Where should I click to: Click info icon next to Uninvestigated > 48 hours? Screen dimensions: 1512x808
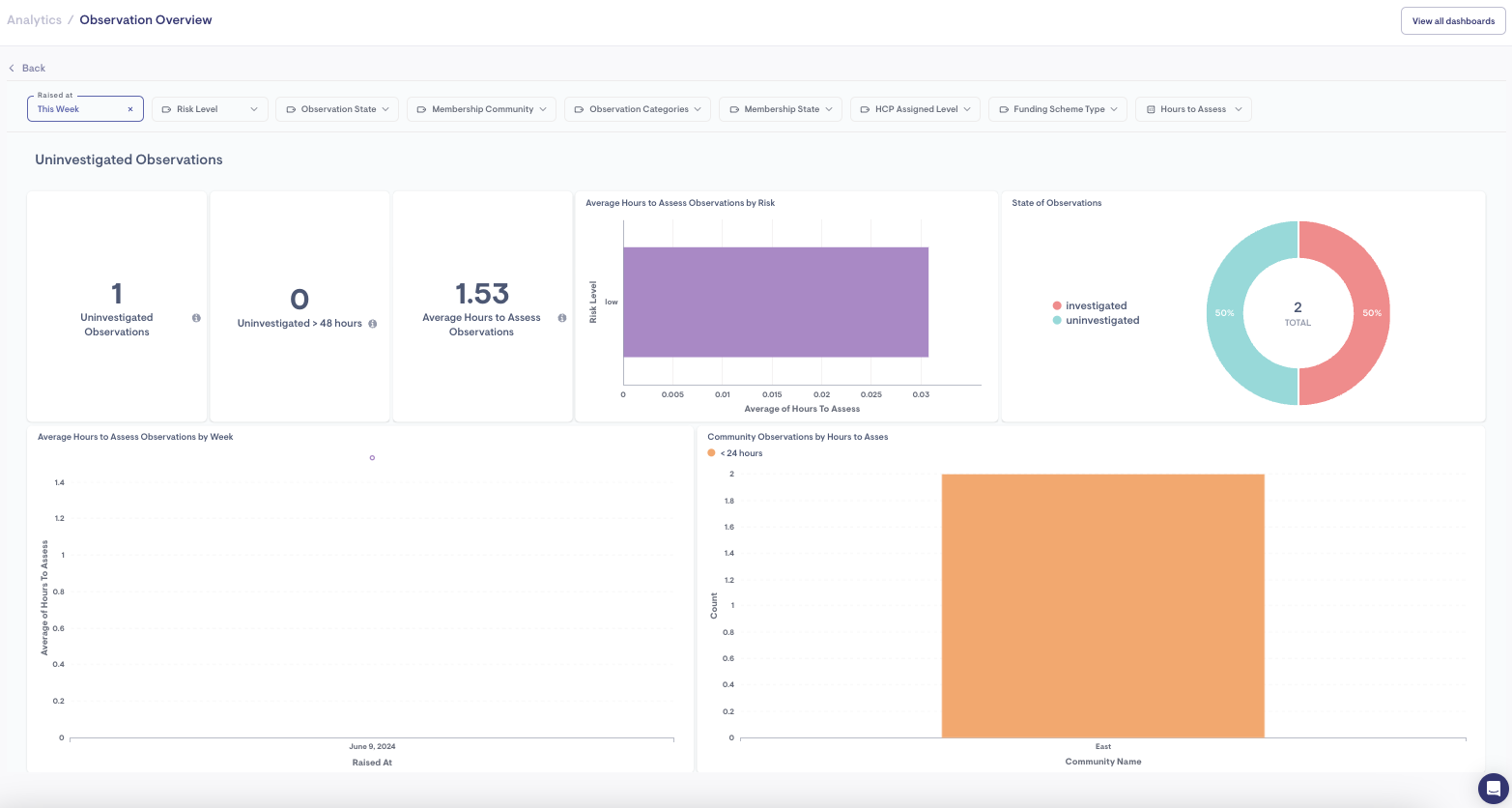click(373, 324)
